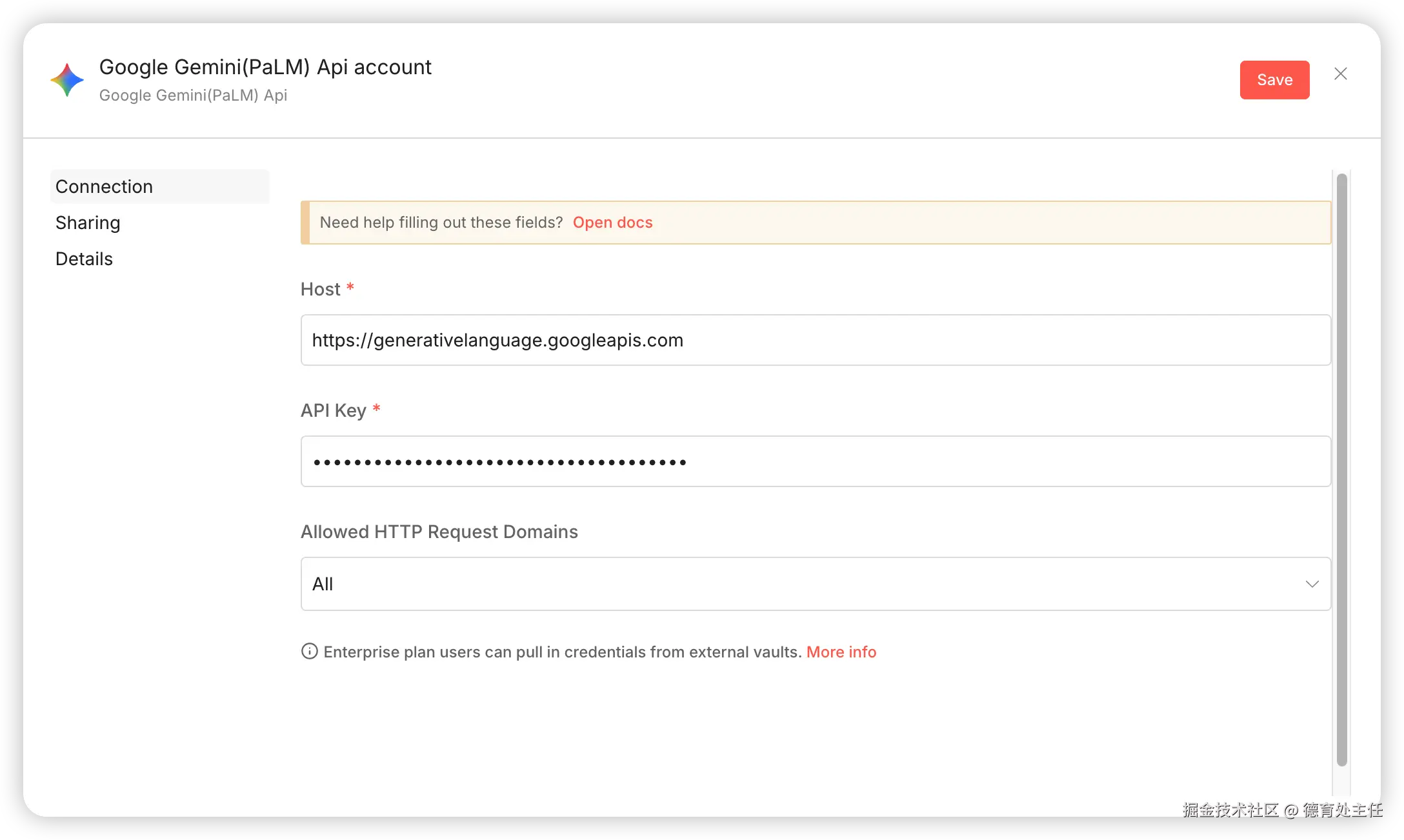This screenshot has height=840, width=1404.
Task: Click into the masked API Key field
Action: pyautogui.click(x=816, y=461)
